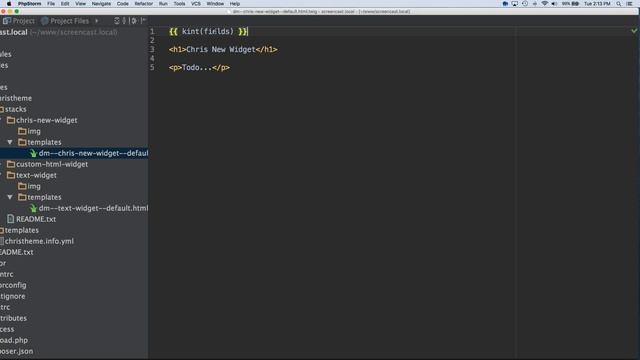Select the autoload.php file
Screen dimensions: 640x360
pos(14,340)
